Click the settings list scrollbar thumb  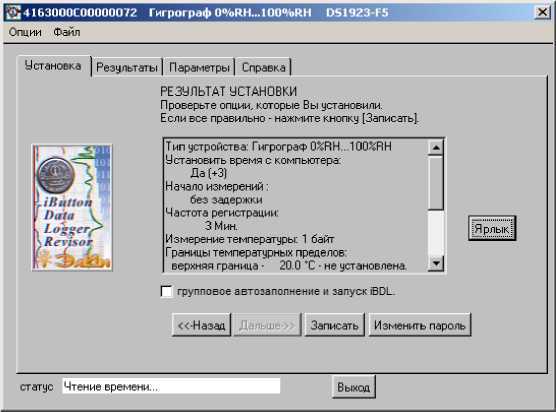click(436, 183)
